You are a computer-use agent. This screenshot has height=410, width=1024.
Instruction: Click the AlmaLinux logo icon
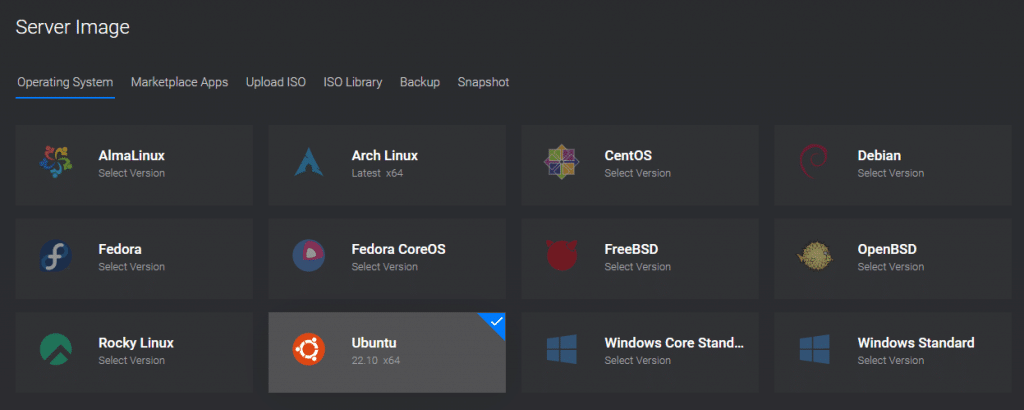tap(56, 163)
